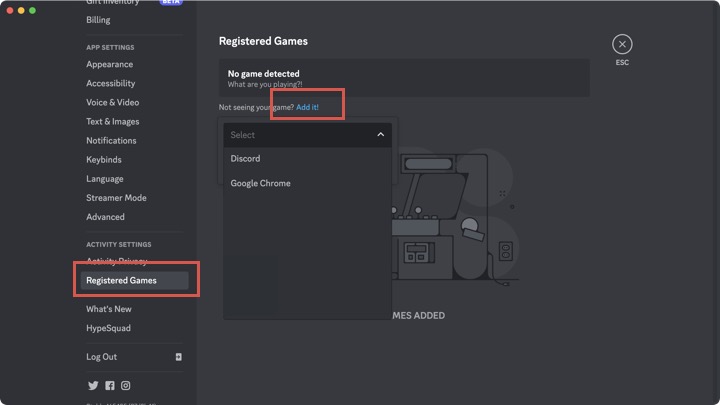Switch to Streamer Mode settings
Image resolution: width=720 pixels, height=405 pixels.
116,198
